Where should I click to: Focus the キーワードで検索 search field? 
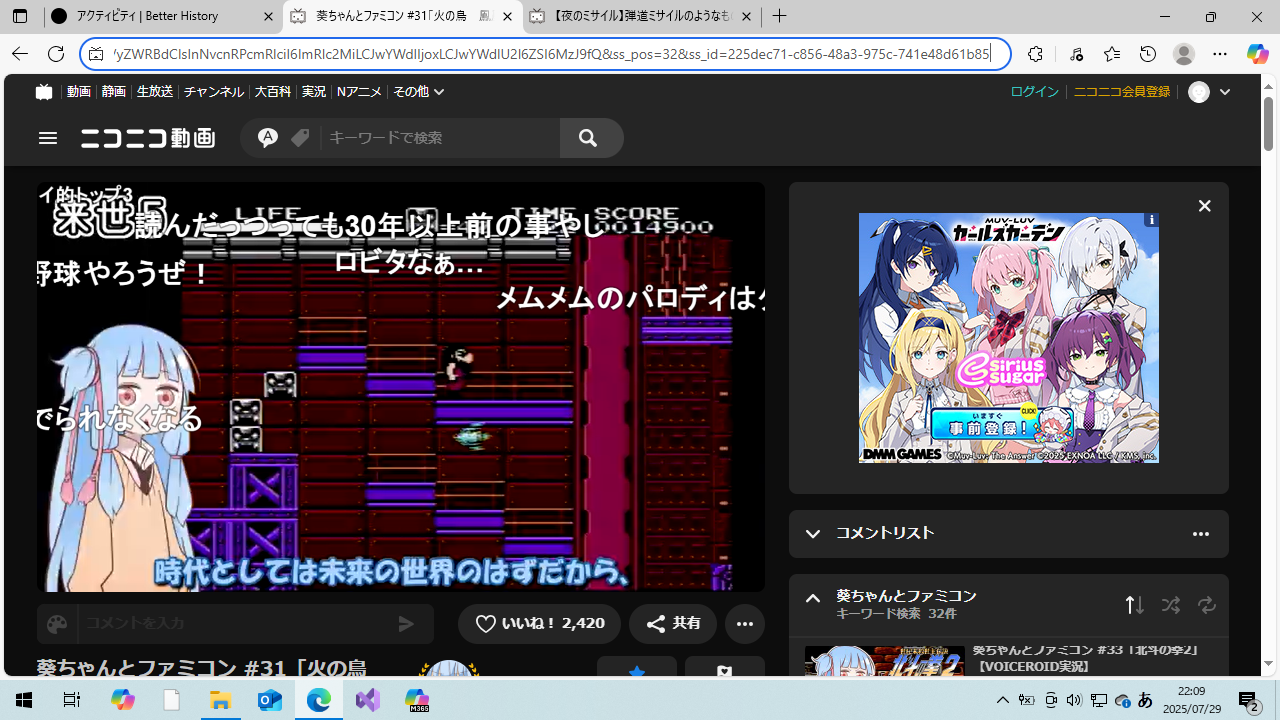coord(440,138)
